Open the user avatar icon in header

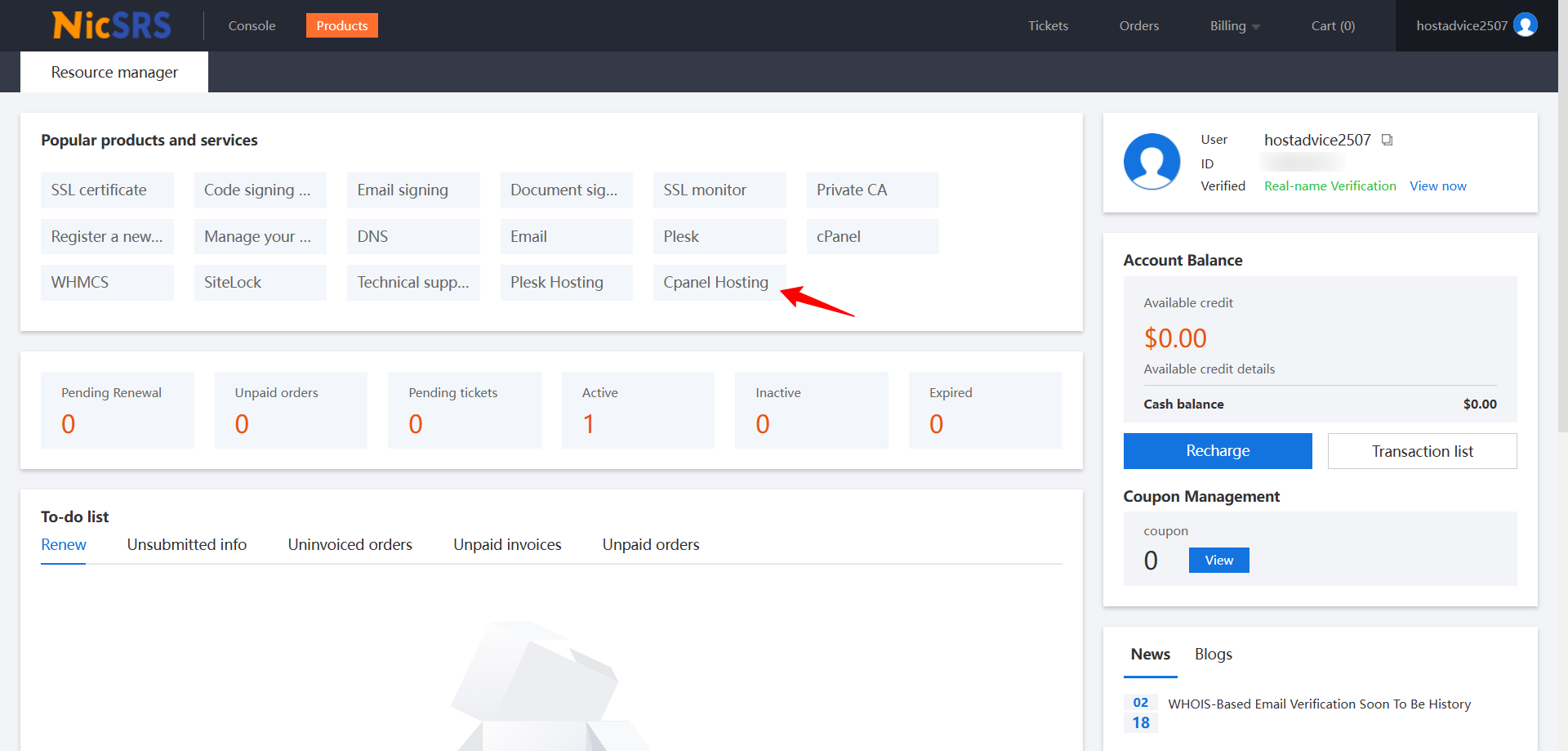pyautogui.click(x=1525, y=25)
